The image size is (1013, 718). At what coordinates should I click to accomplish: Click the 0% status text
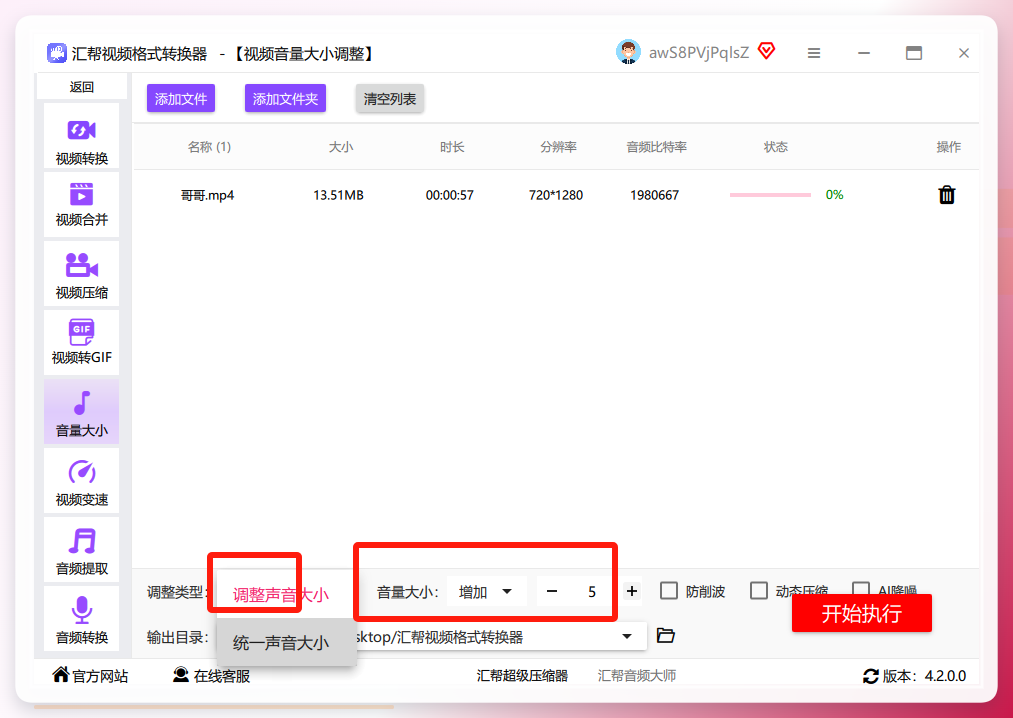click(x=835, y=195)
